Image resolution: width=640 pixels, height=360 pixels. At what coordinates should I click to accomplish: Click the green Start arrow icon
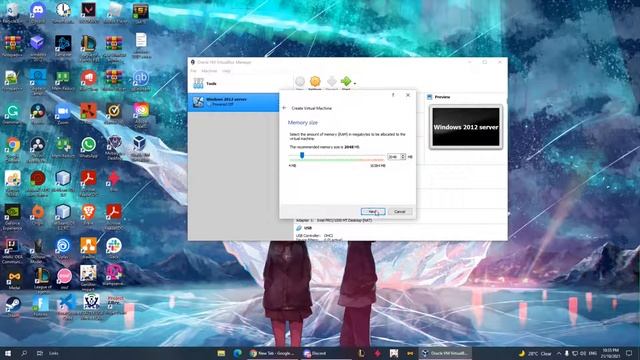pos(346,82)
